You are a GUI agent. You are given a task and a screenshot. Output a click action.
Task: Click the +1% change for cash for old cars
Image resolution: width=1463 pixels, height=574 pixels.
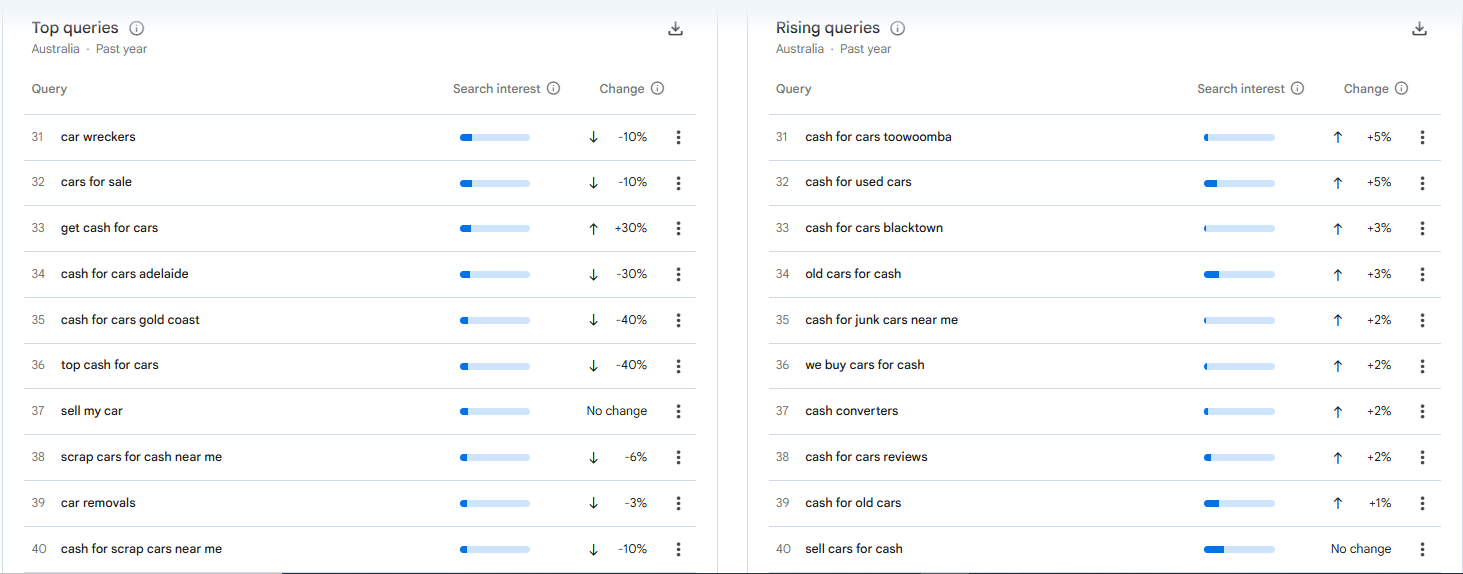(1380, 503)
